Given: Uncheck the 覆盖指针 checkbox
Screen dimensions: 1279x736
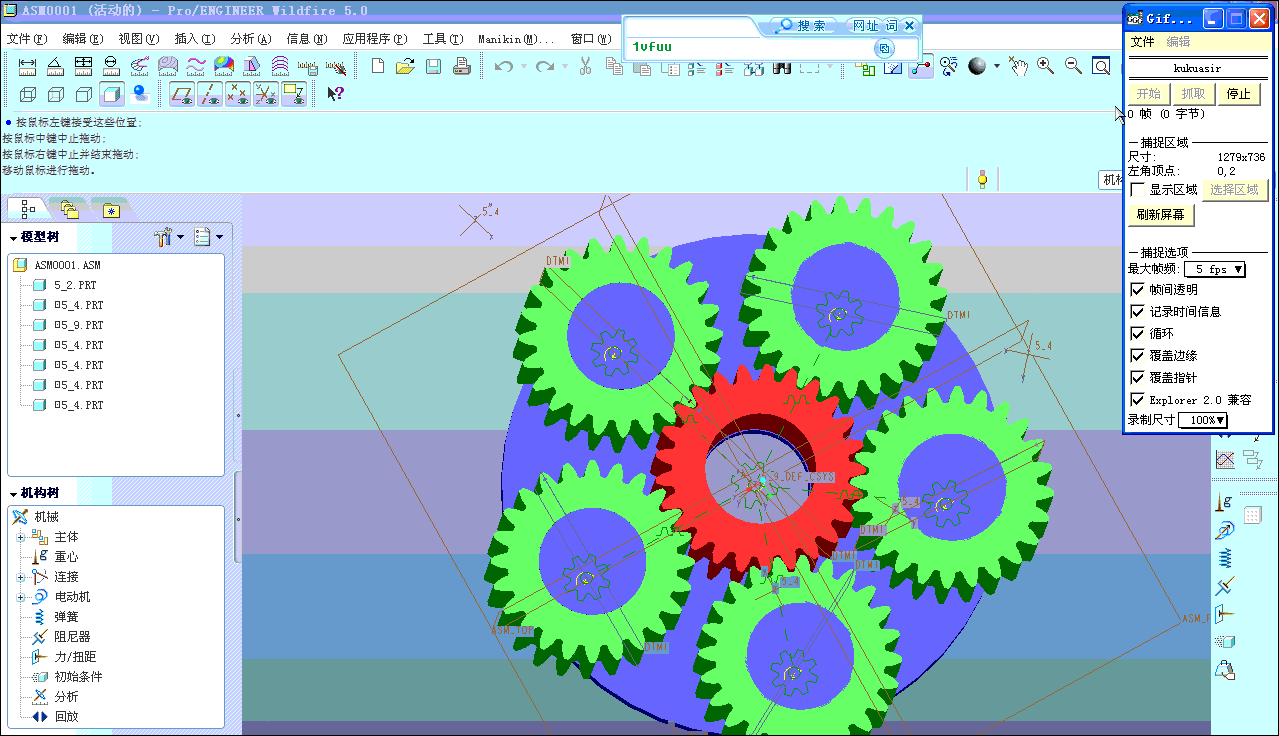Looking at the screenshot, I should (x=1137, y=377).
